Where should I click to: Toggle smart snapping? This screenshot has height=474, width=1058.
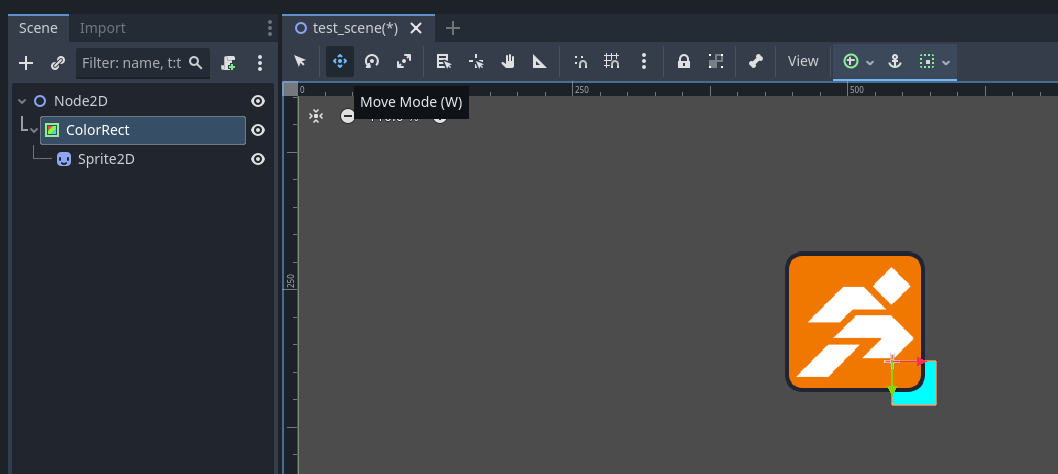[x=580, y=61]
